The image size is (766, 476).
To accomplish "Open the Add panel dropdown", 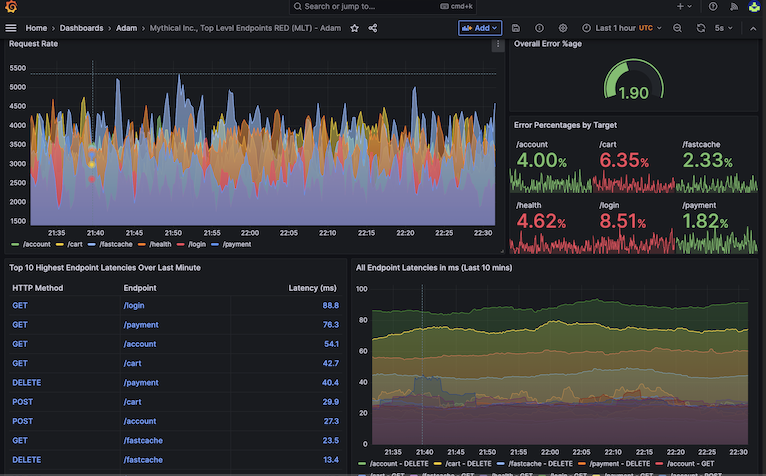I will 480,28.
